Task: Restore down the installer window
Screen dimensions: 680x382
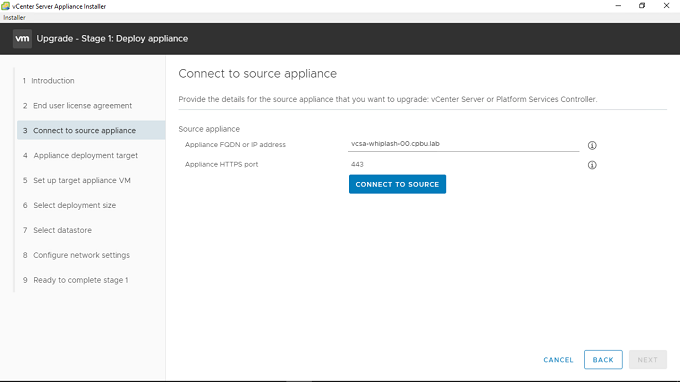Action: (642, 6)
